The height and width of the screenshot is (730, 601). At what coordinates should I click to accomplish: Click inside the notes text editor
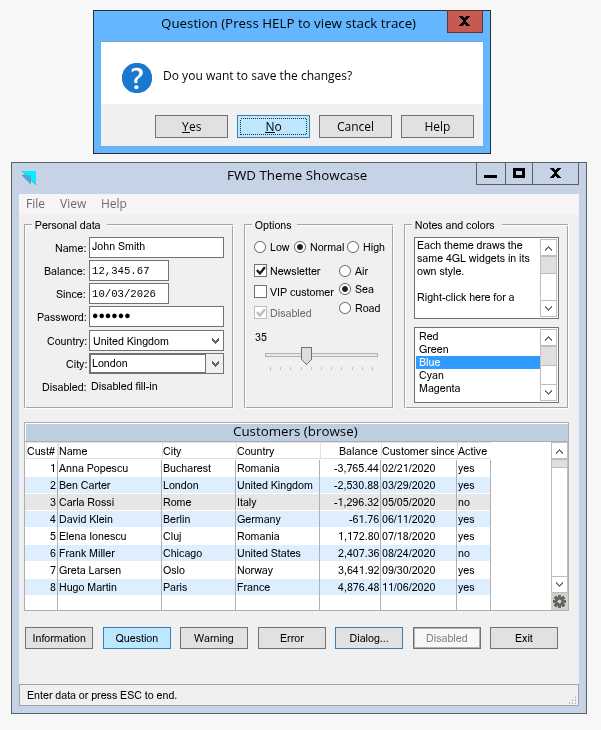tap(478, 278)
